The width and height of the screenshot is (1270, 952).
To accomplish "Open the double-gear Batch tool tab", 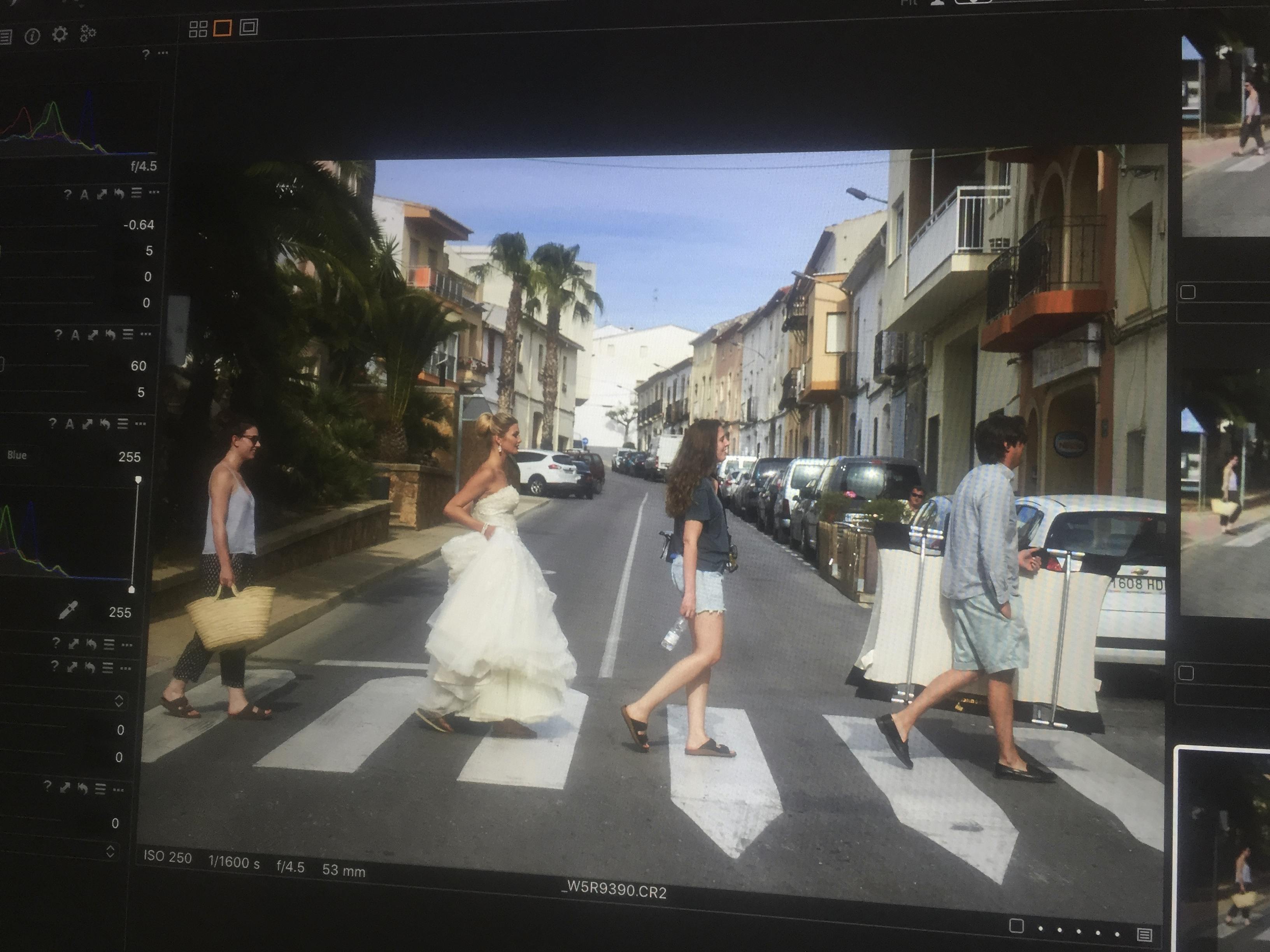I will pos(87,33).
